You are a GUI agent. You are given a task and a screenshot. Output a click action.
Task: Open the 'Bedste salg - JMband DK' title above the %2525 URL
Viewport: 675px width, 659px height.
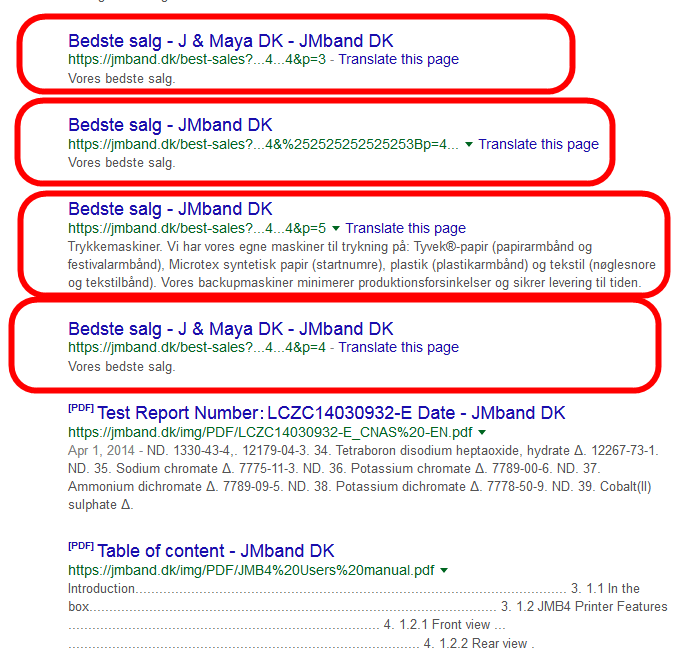point(170,125)
